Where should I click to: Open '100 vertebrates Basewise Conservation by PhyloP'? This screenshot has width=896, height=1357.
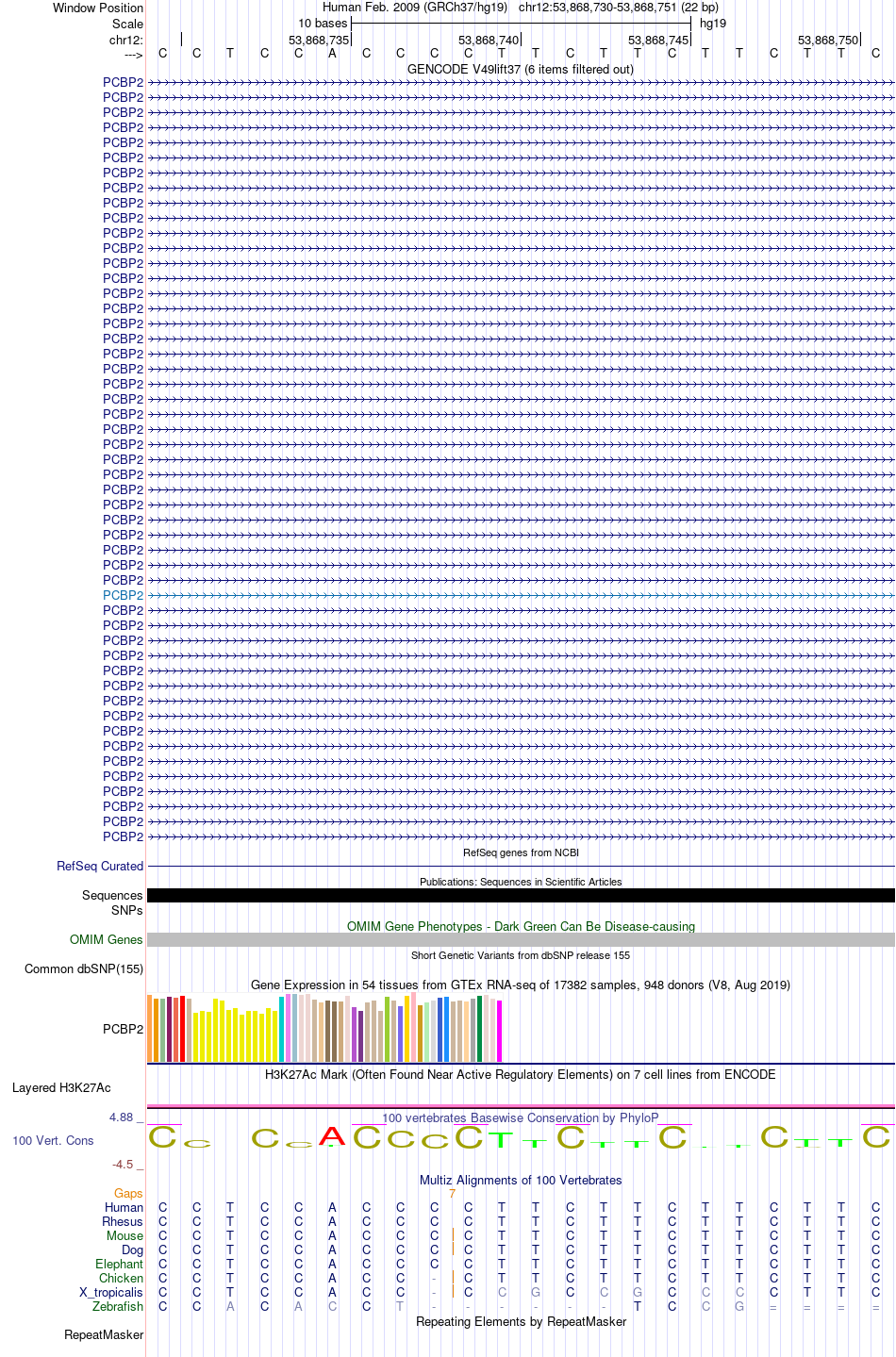pos(521,1117)
